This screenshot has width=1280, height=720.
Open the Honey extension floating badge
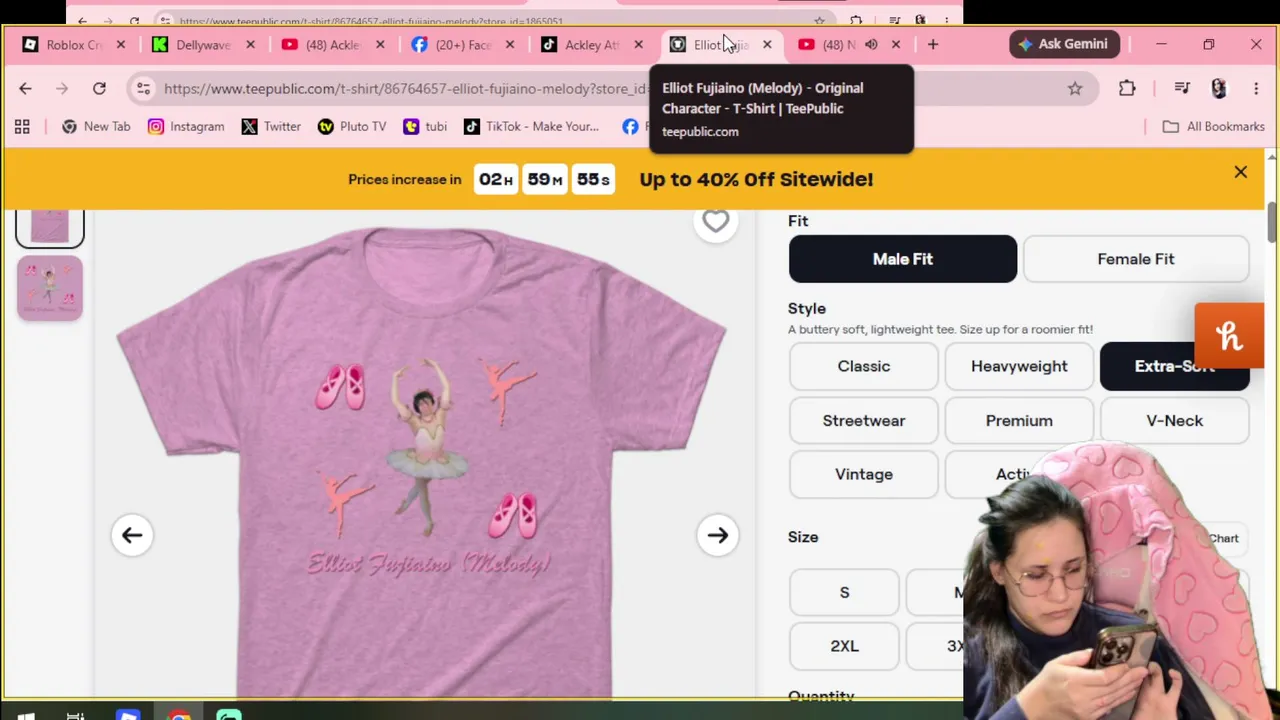pos(1229,336)
